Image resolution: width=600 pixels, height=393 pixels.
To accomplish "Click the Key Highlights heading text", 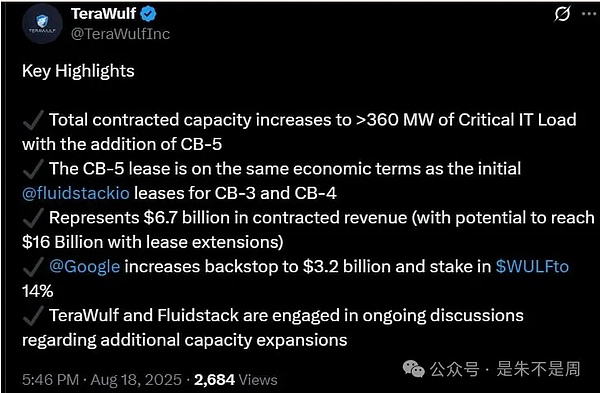I will click(78, 71).
